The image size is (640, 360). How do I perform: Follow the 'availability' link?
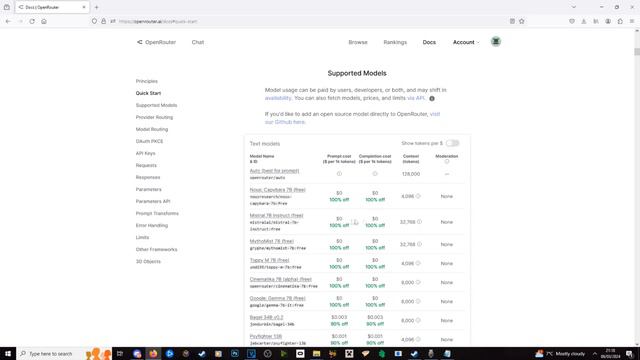pos(278,98)
